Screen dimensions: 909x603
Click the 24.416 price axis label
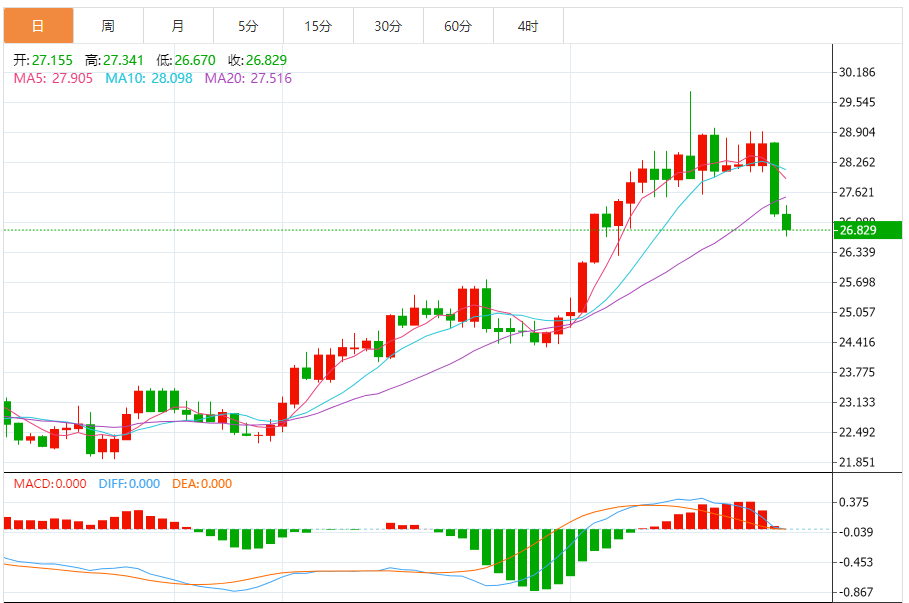(857, 342)
